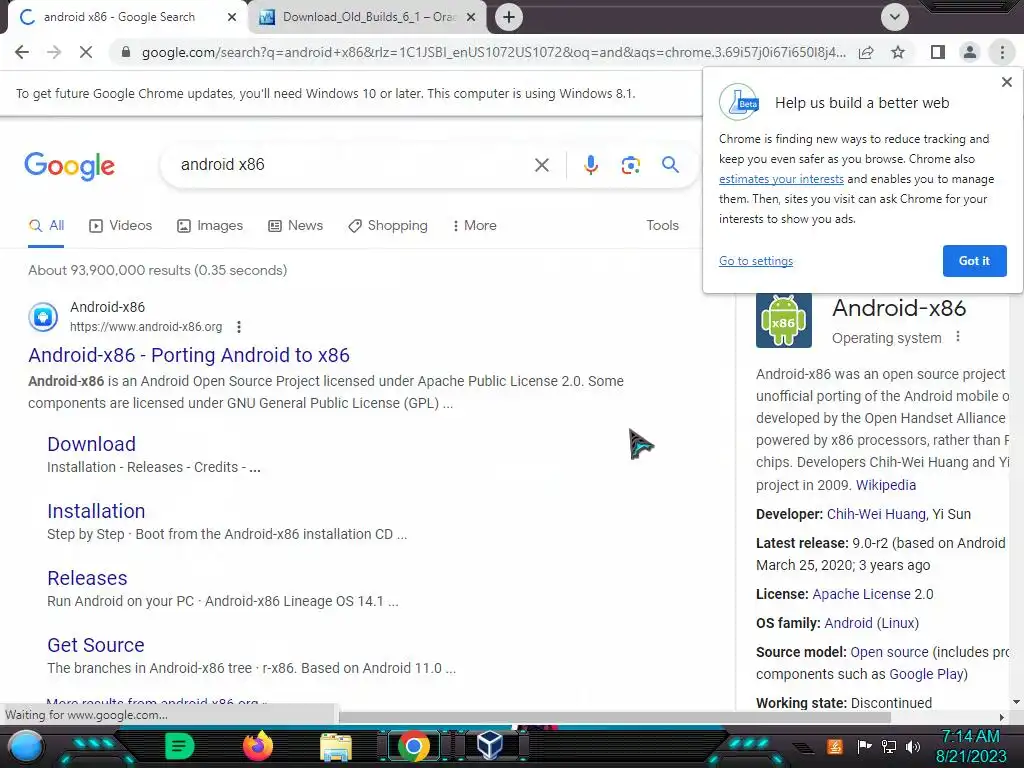The image size is (1024, 768).
Task: Open File Explorer from the taskbar
Action: (336, 748)
